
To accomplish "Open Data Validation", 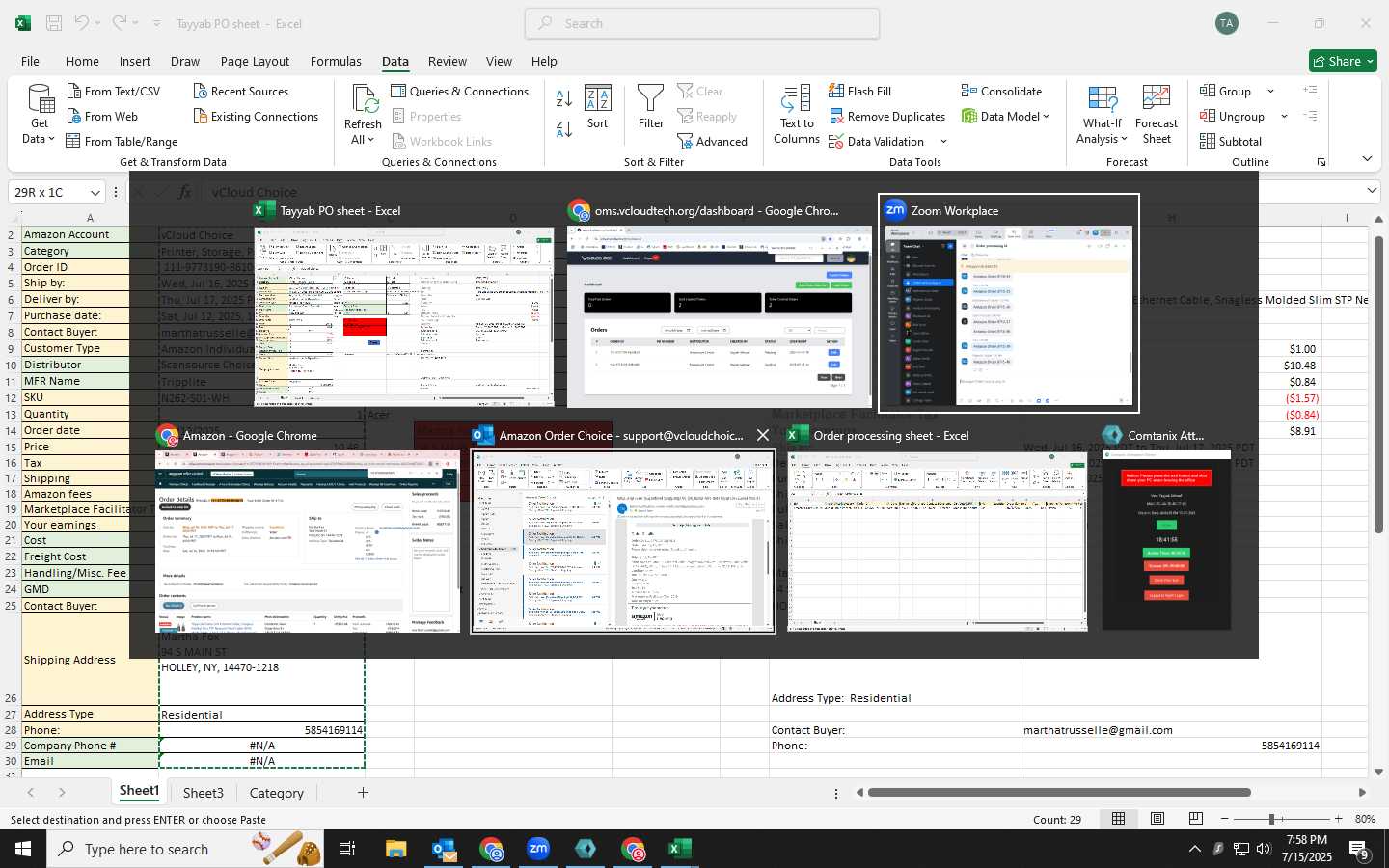I will point(877,141).
